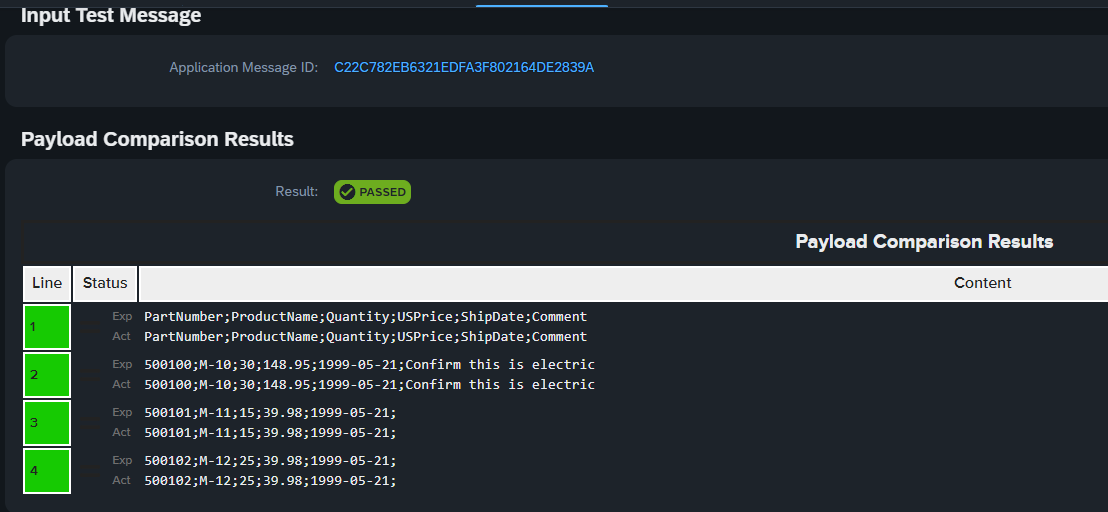Click Act row 500101;M-11;15;39.98 content
1108x512 pixels.
tap(271, 433)
